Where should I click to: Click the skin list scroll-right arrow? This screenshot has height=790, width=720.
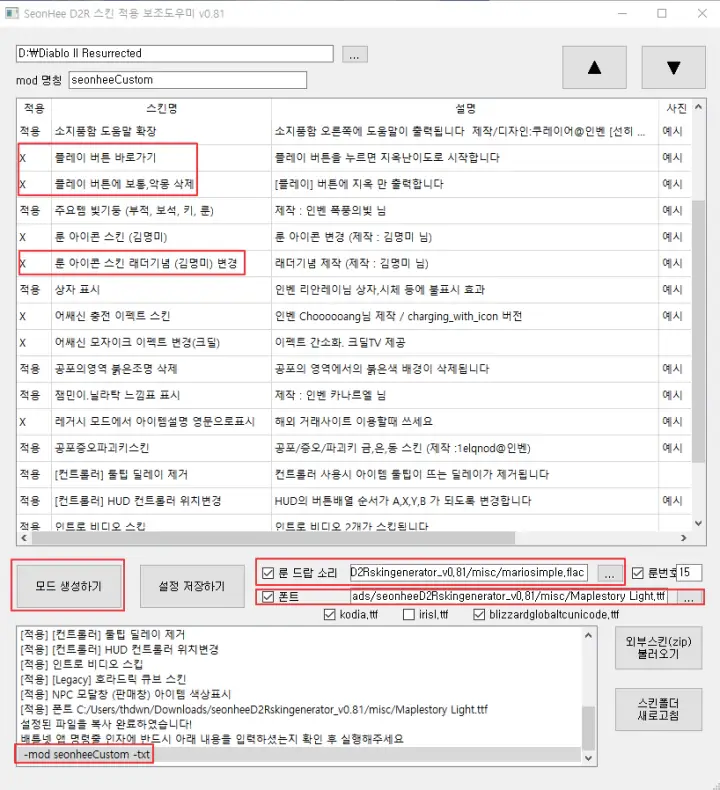684,538
